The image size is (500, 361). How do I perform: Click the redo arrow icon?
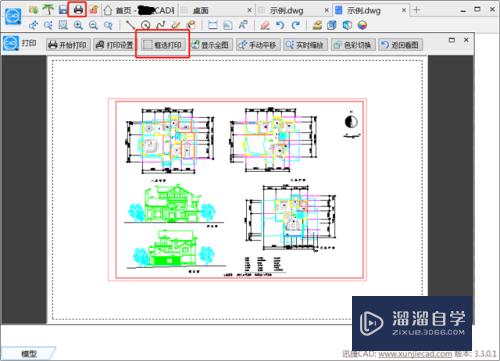click(x=295, y=25)
